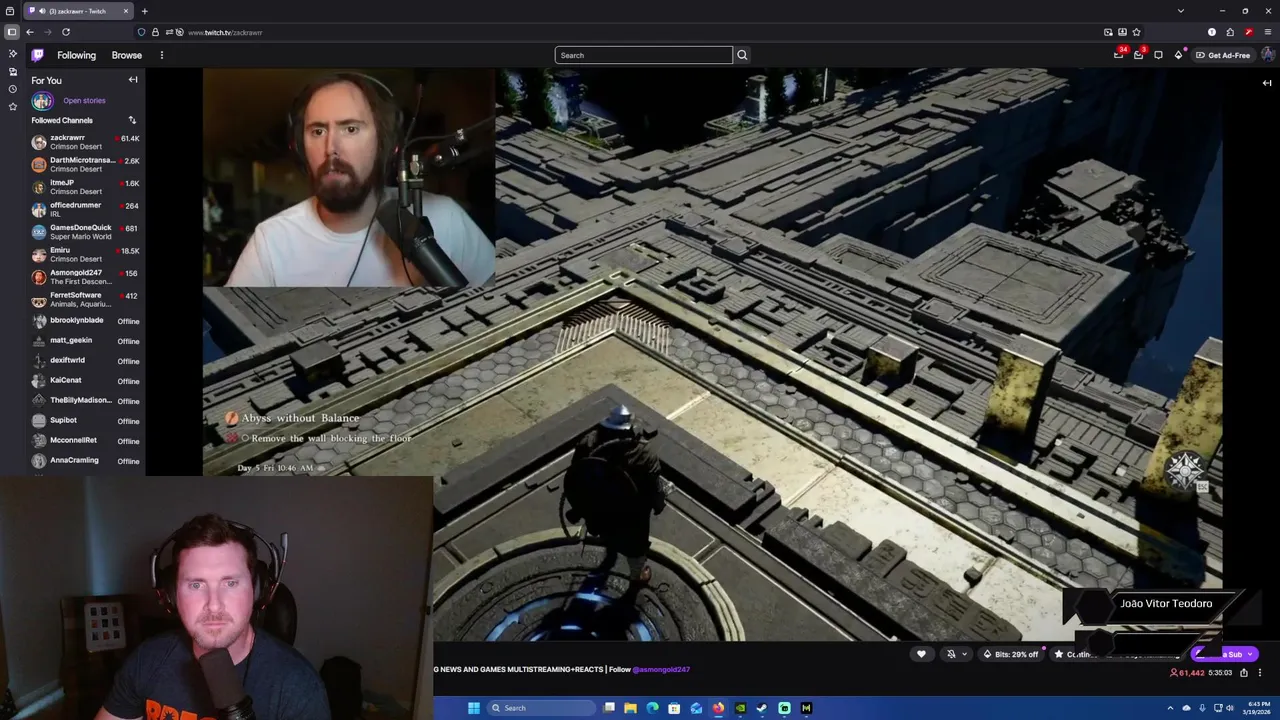Open tracking protection shield icon
Image resolution: width=1280 pixels, height=720 pixels.
[141, 32]
